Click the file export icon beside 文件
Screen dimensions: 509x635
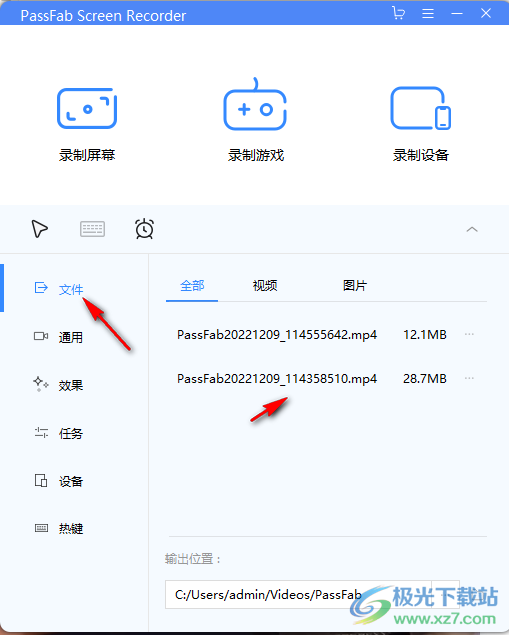click(41, 288)
